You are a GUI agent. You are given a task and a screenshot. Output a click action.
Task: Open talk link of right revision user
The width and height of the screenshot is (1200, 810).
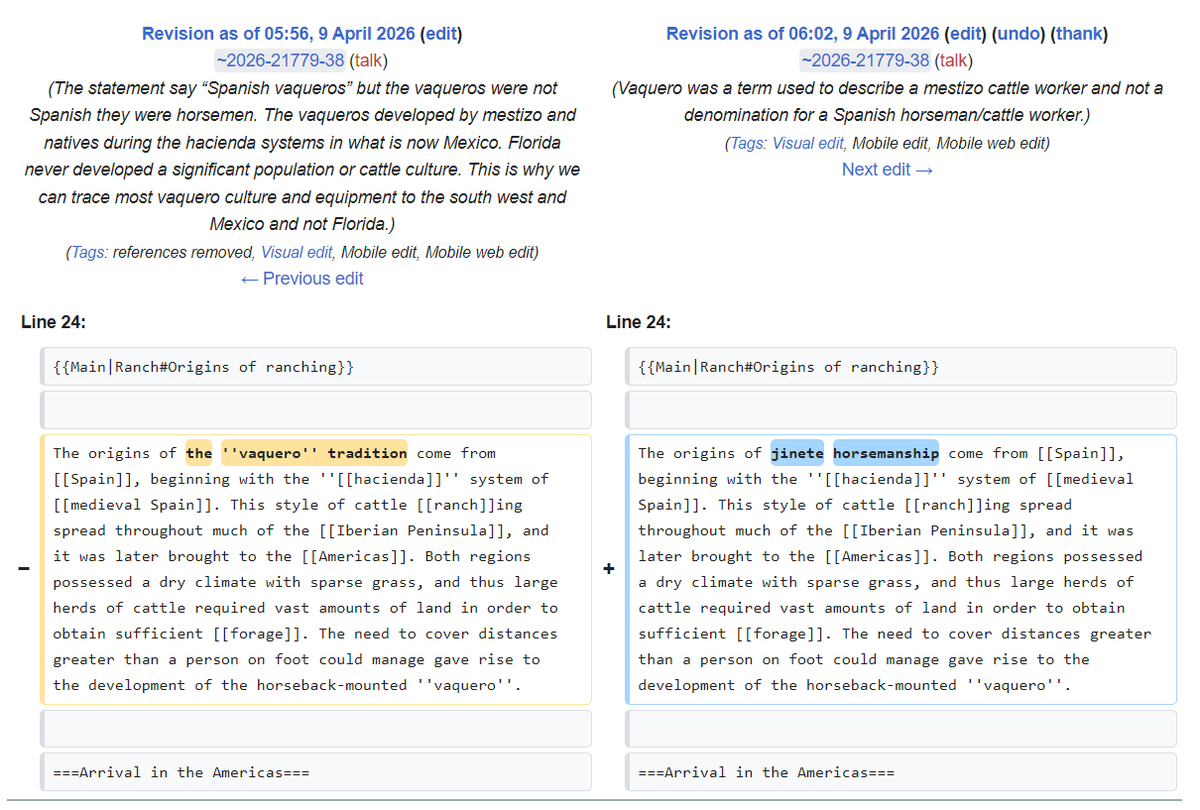click(x=954, y=61)
